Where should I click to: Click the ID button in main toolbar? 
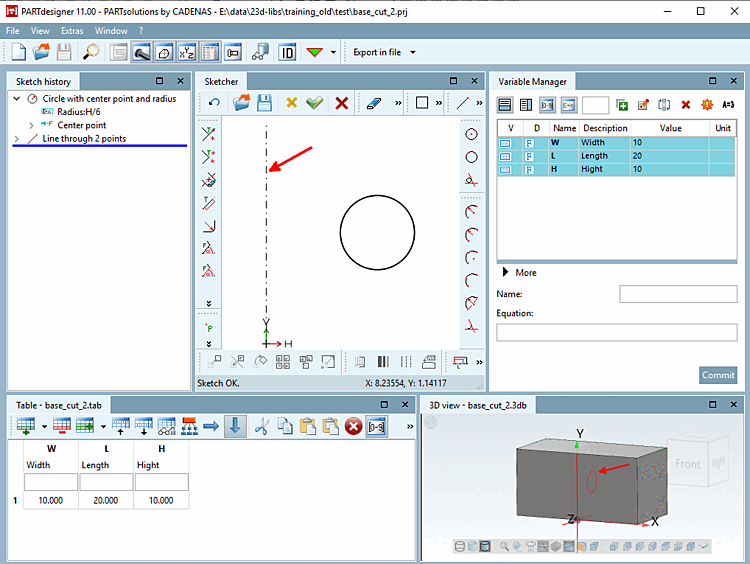point(287,52)
